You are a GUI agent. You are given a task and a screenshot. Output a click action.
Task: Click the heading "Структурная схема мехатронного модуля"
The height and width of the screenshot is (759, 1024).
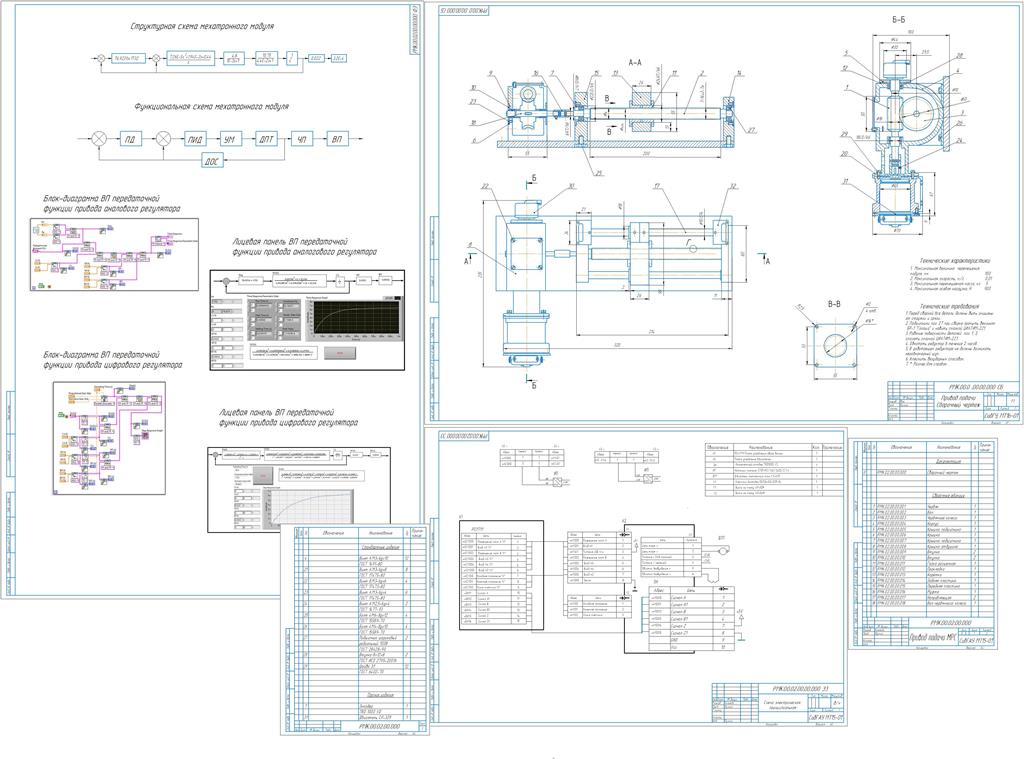(202, 27)
